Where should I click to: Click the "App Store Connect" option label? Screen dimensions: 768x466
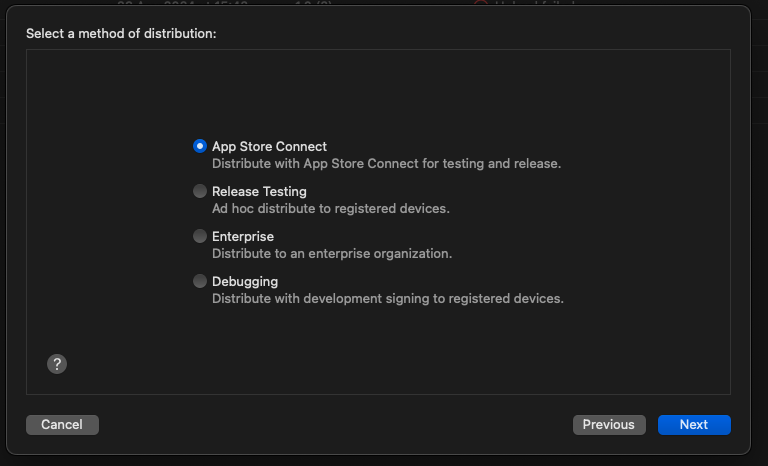pyautogui.click(x=269, y=146)
